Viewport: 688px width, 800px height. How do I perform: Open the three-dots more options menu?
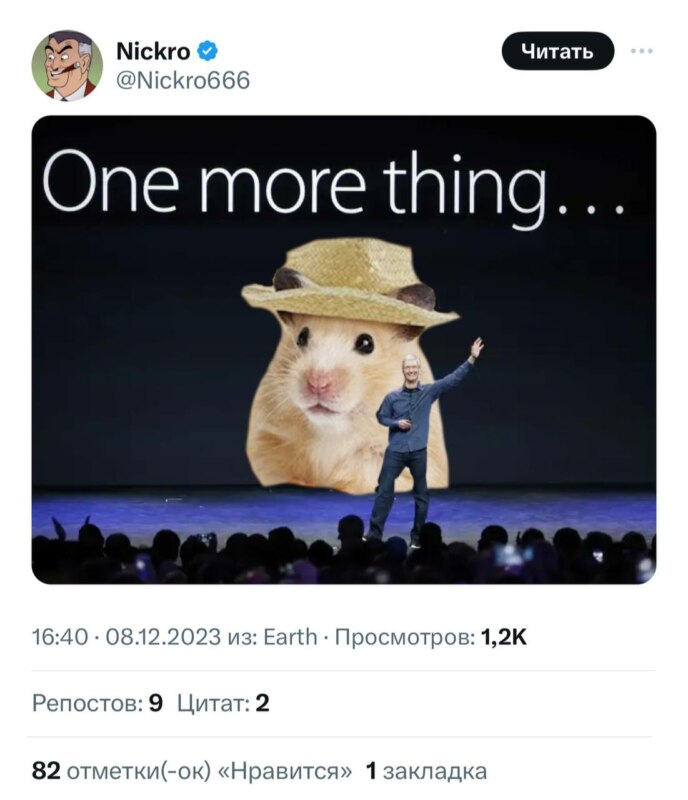642,51
